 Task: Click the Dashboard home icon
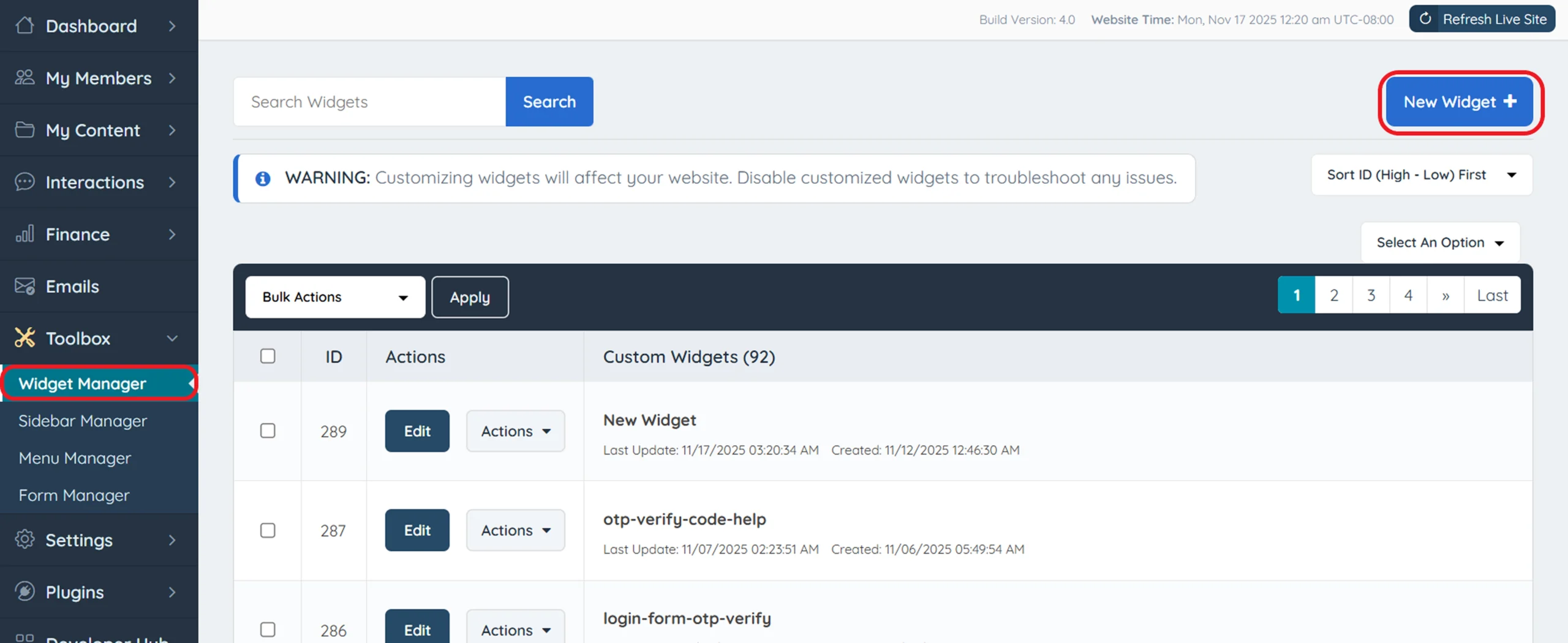tap(24, 26)
